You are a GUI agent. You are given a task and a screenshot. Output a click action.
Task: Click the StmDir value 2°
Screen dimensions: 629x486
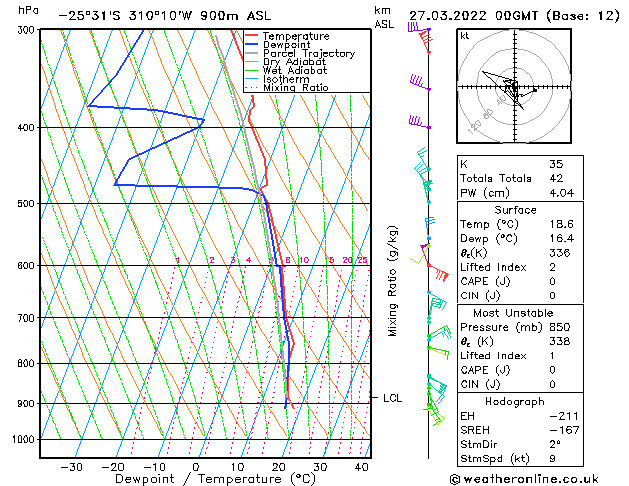[555, 445]
